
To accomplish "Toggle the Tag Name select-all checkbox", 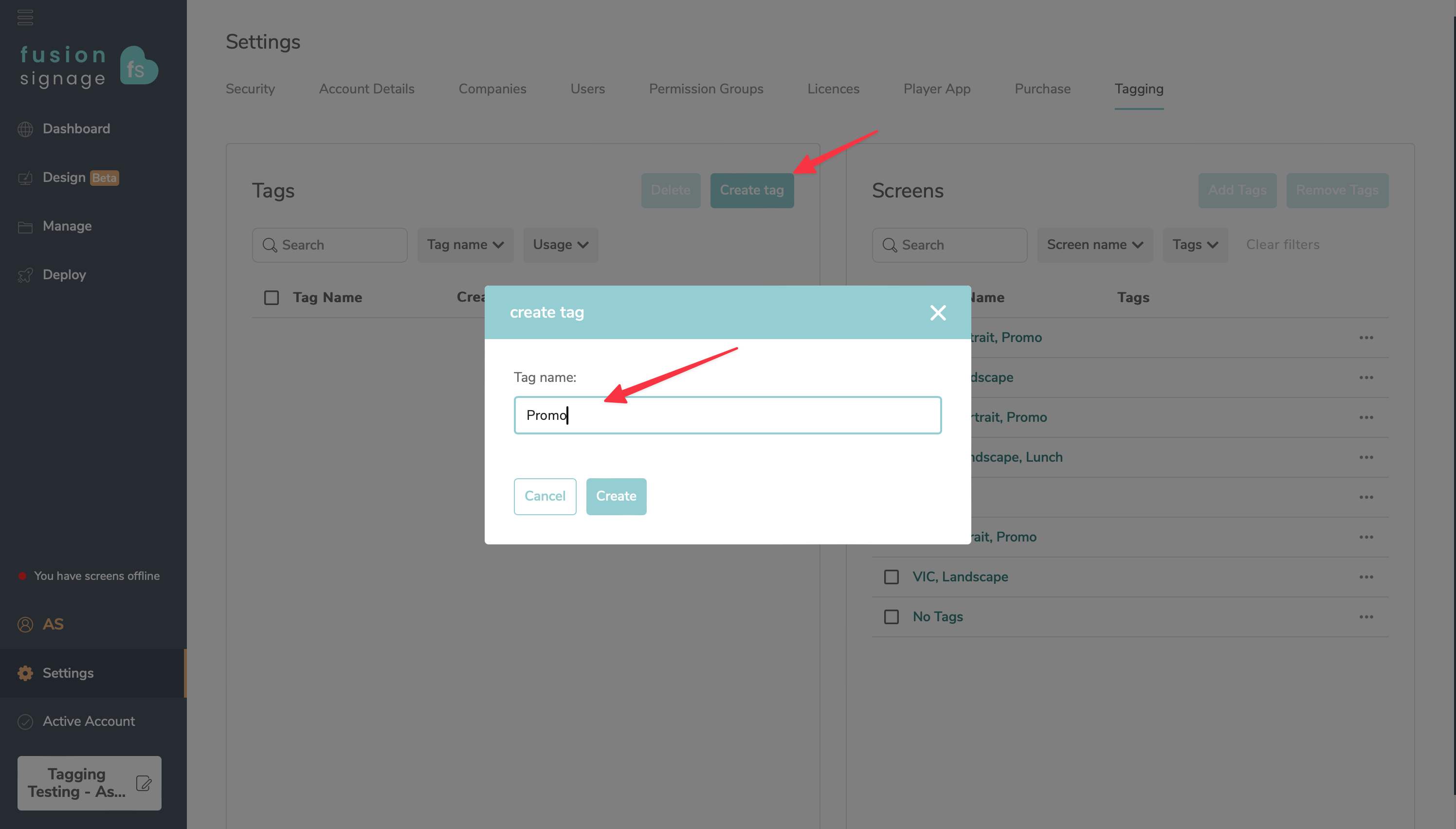I will (271, 298).
